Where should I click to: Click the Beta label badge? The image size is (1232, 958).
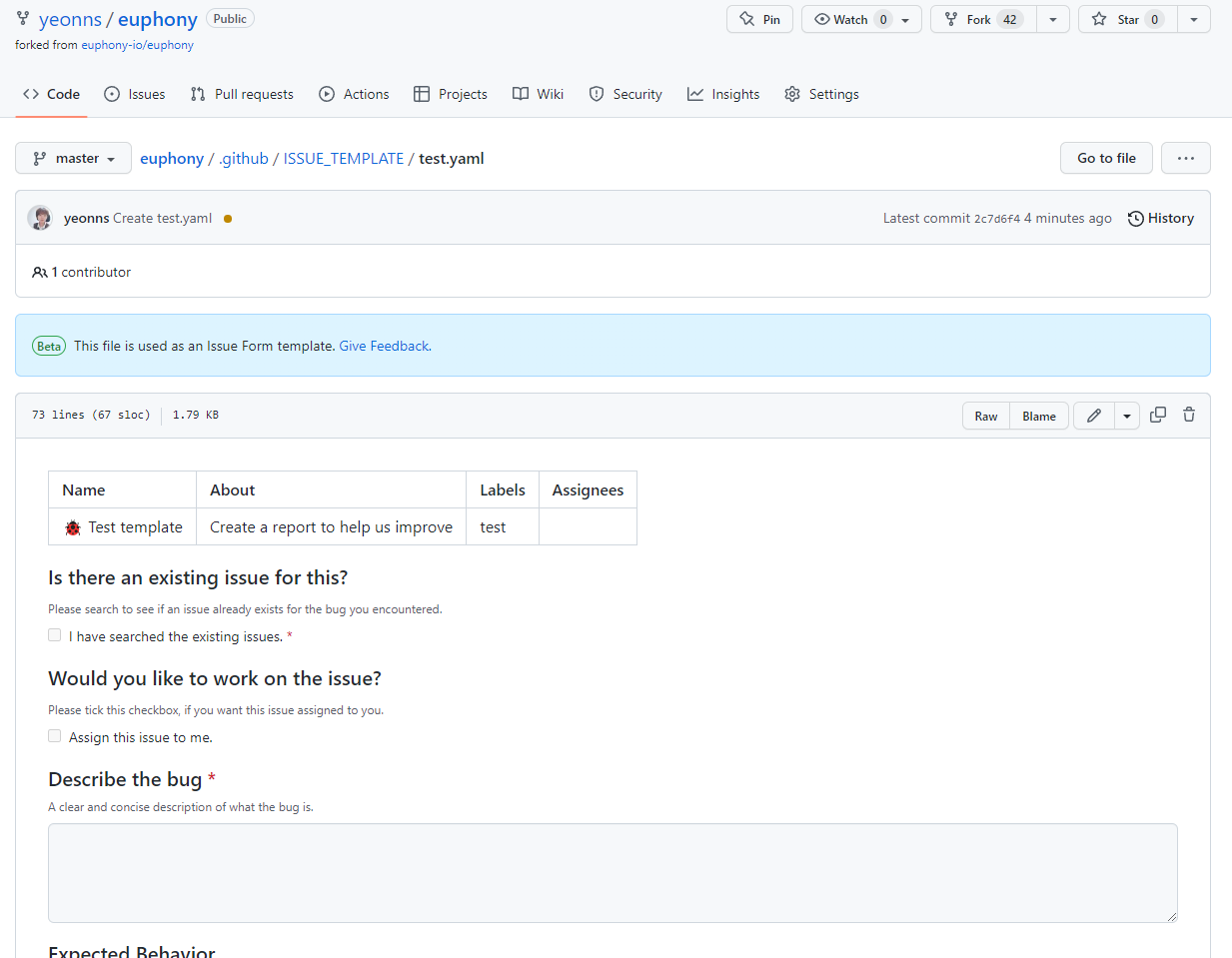click(x=49, y=346)
